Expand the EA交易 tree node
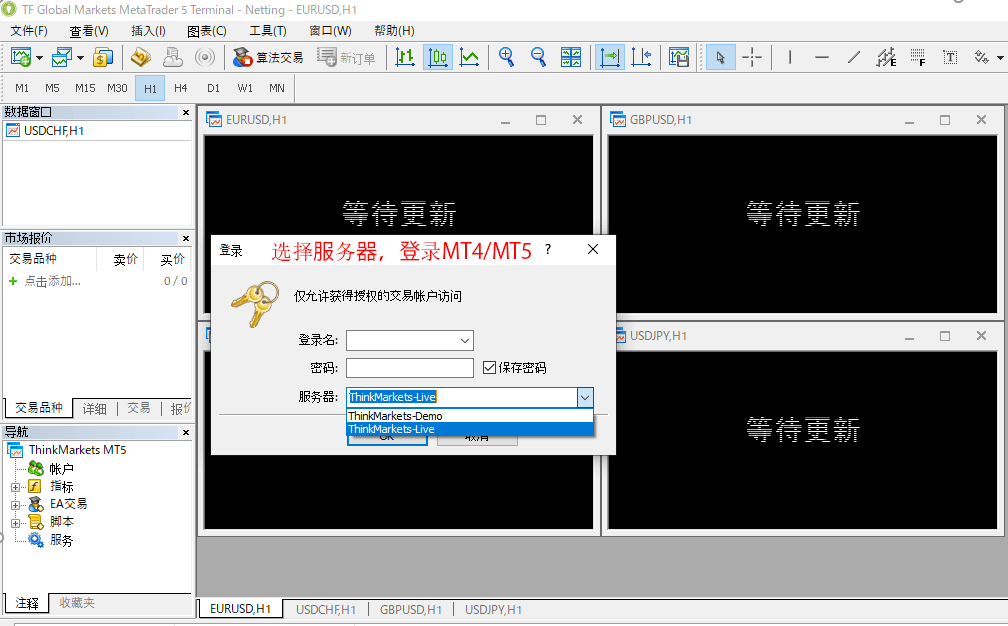 click(15, 505)
